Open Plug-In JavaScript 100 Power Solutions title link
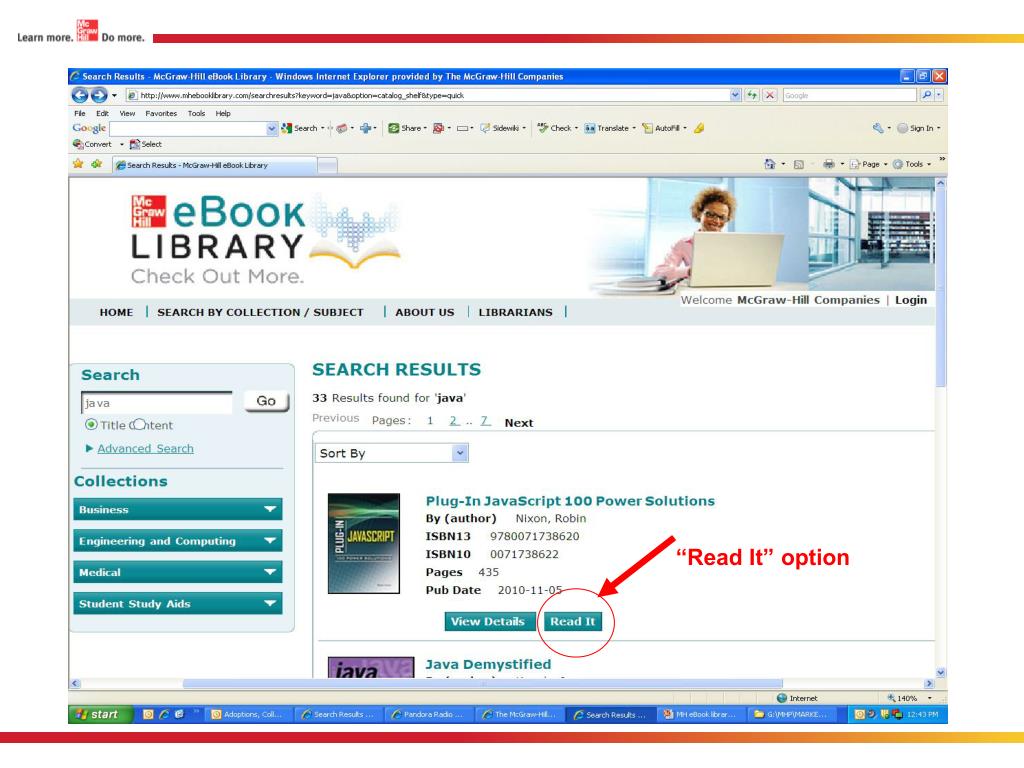The height and width of the screenshot is (768, 1024). pos(570,501)
